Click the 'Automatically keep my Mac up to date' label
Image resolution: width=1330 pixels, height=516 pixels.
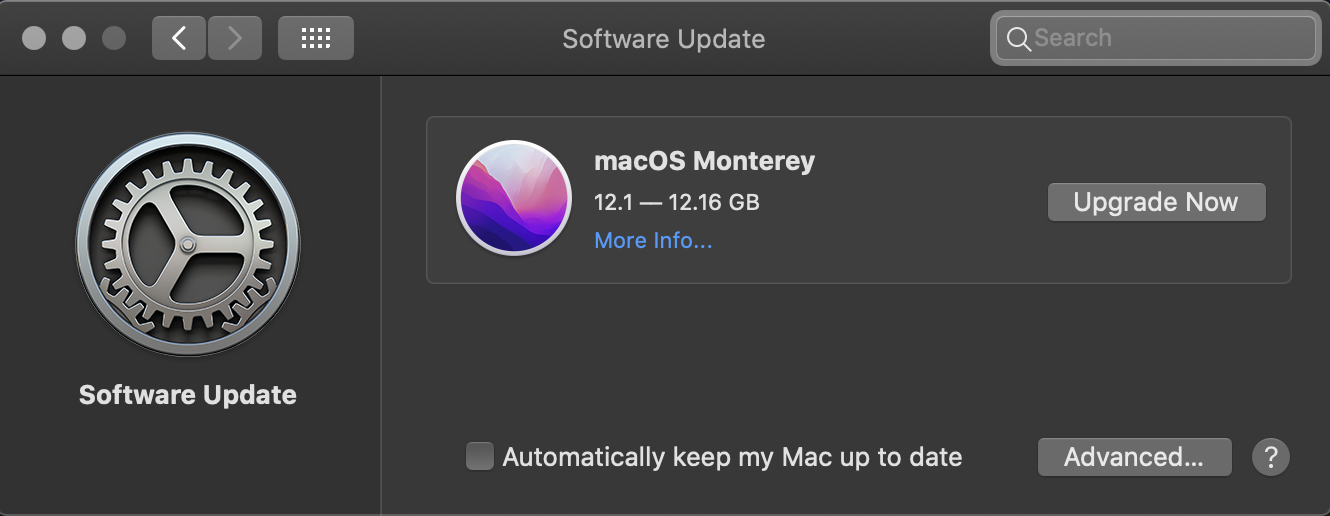click(732, 457)
